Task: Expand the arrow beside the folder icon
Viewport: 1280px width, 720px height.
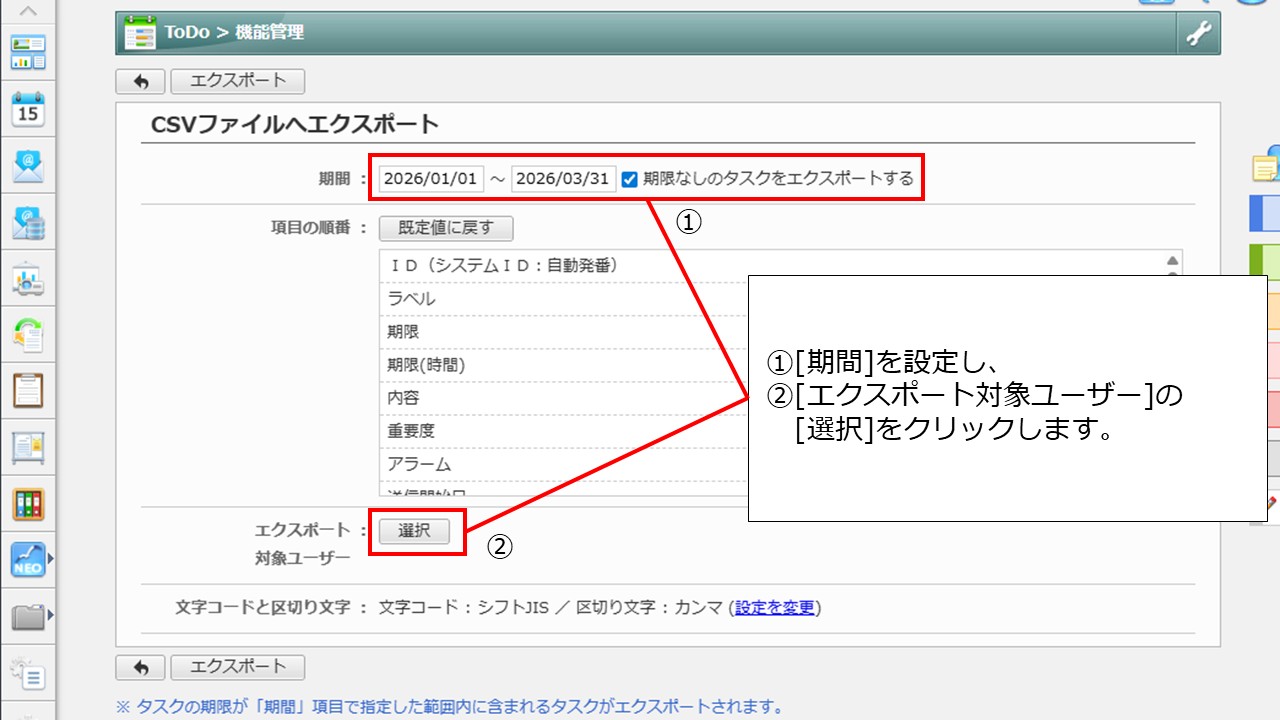Action: point(50,614)
